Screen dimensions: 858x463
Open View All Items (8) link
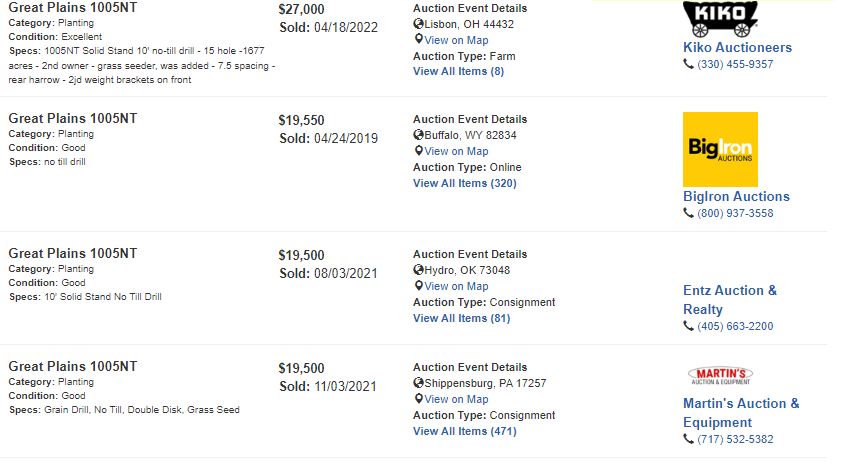[x=459, y=71]
